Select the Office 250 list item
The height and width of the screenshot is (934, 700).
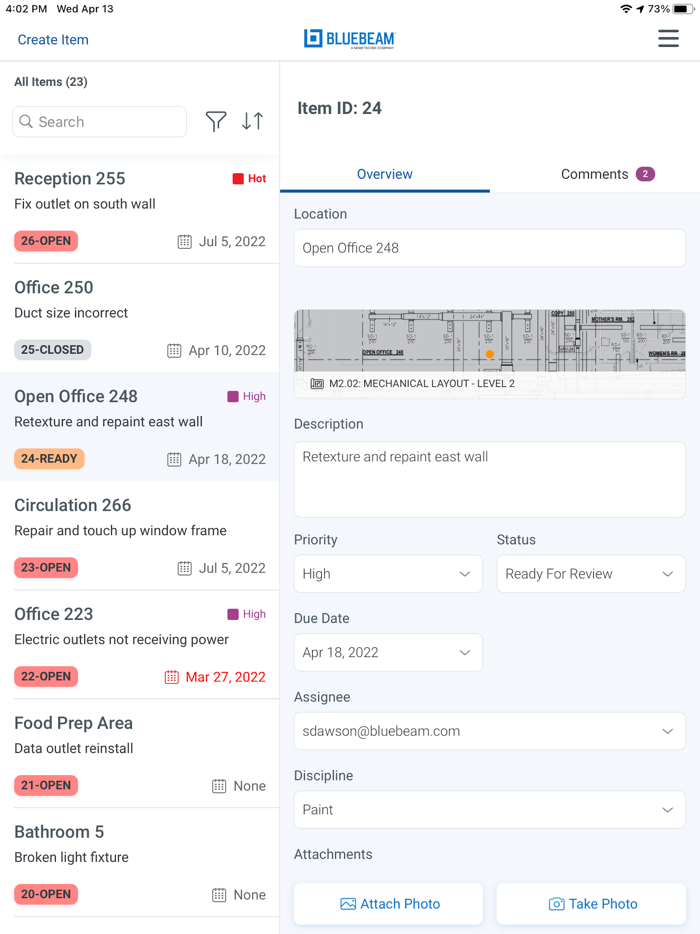[140, 318]
